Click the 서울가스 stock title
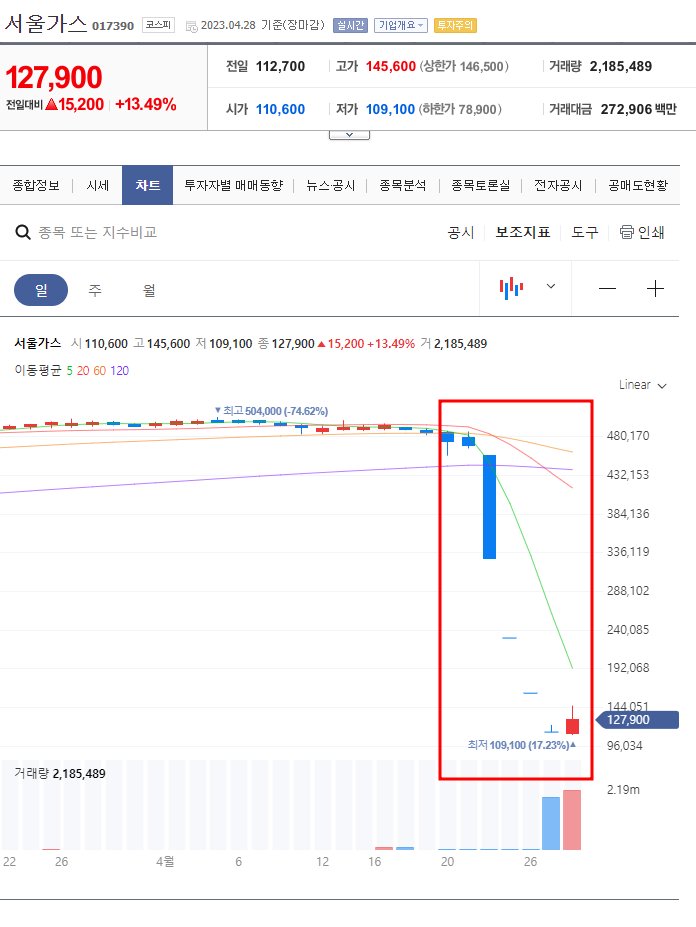The width and height of the screenshot is (696, 927). (x=46, y=24)
